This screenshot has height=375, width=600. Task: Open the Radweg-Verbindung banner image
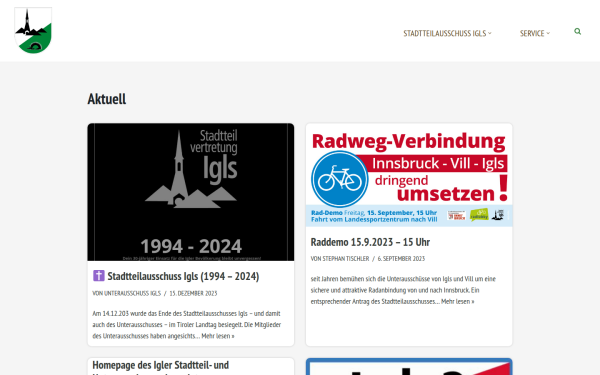(x=409, y=175)
